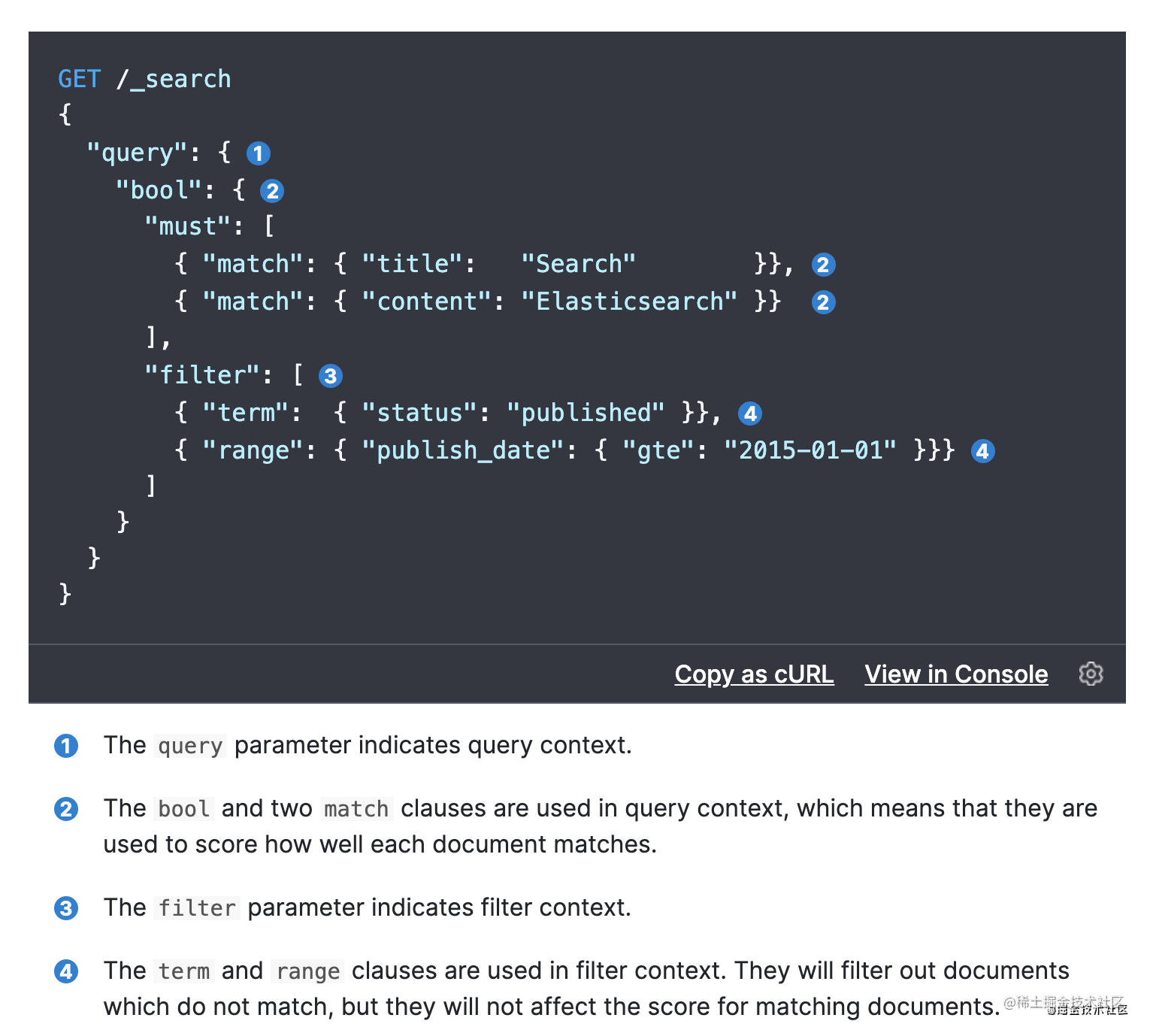The image size is (1150, 1036).
Task: Select numbered marker 1 in the explanation list
Action: [66, 746]
